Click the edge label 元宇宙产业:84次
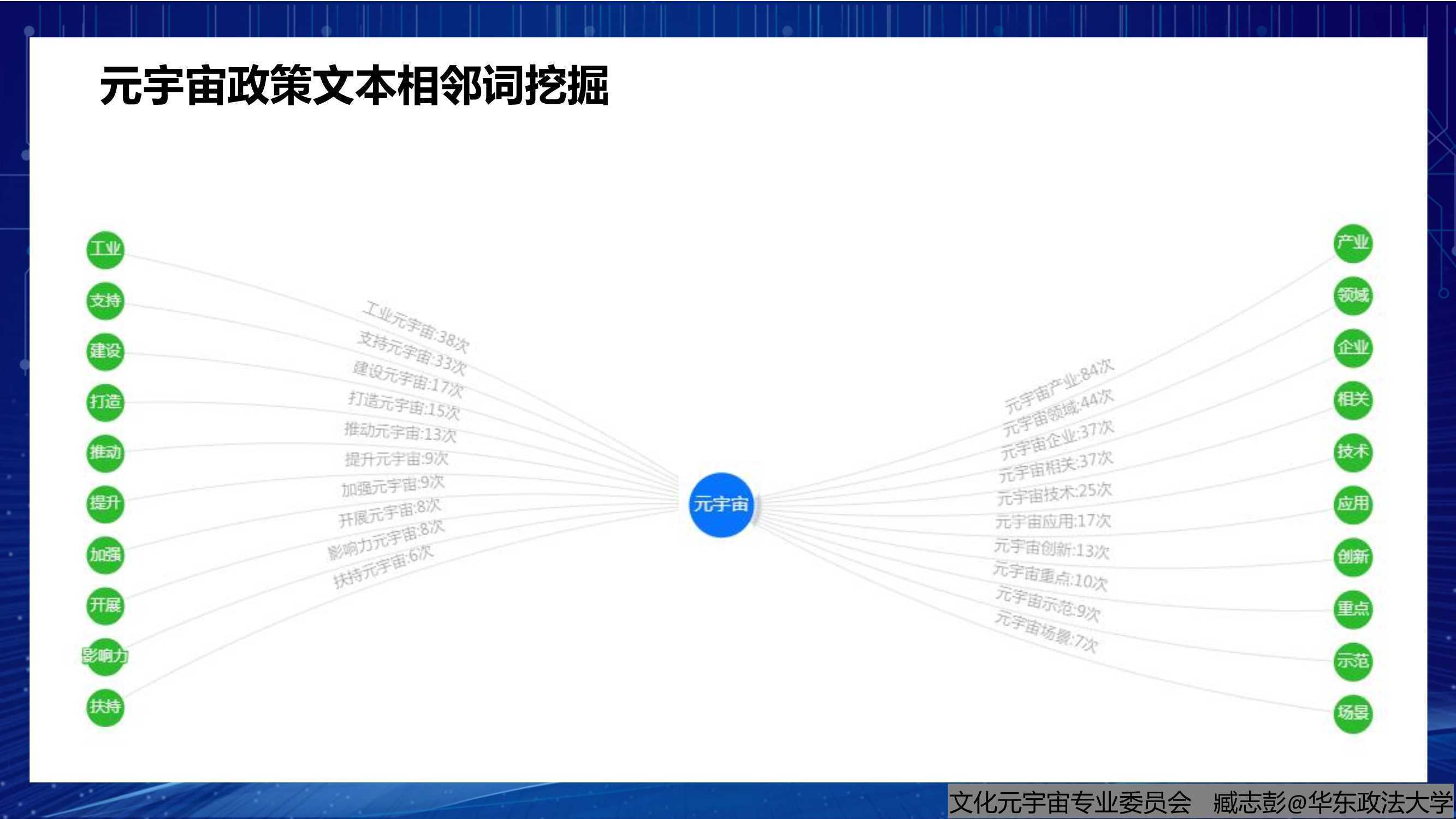Image resolution: width=1456 pixels, height=819 pixels. pos(1059,385)
